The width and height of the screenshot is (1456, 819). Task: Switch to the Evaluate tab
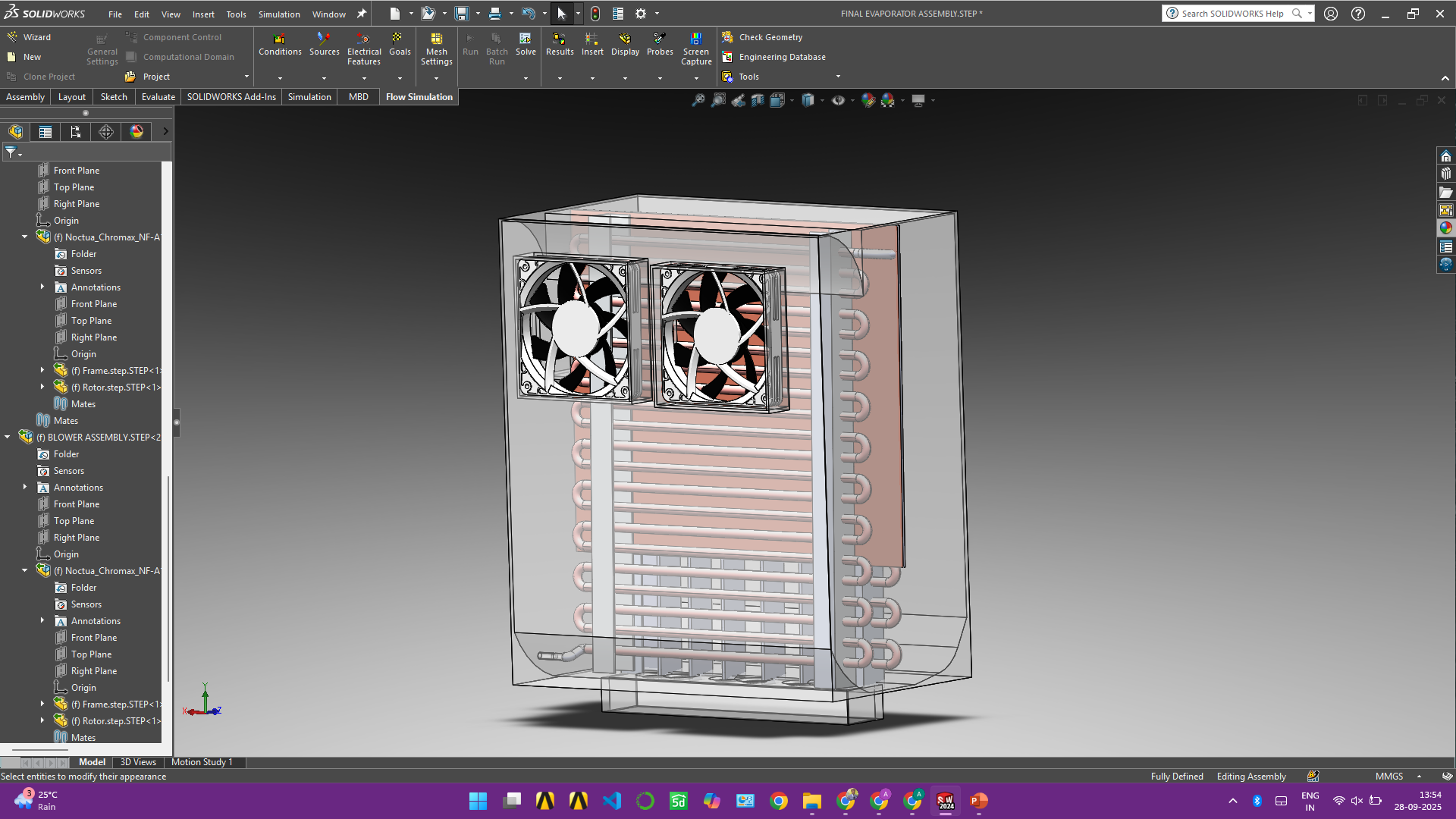tap(158, 97)
